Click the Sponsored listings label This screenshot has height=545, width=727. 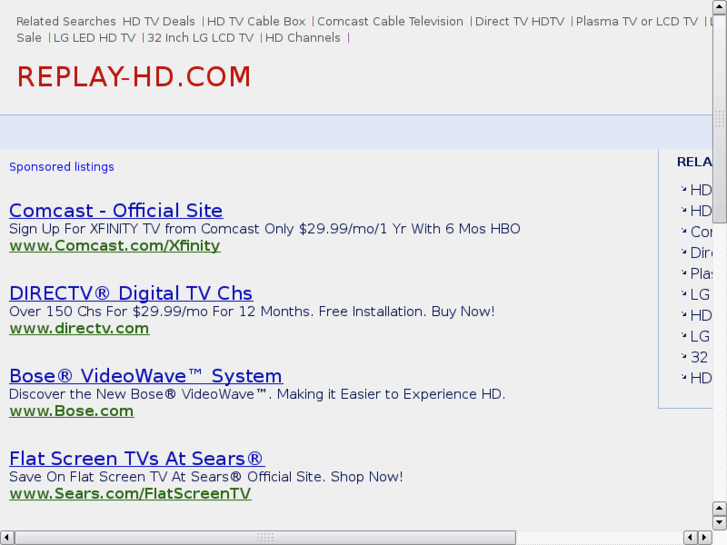point(62,167)
